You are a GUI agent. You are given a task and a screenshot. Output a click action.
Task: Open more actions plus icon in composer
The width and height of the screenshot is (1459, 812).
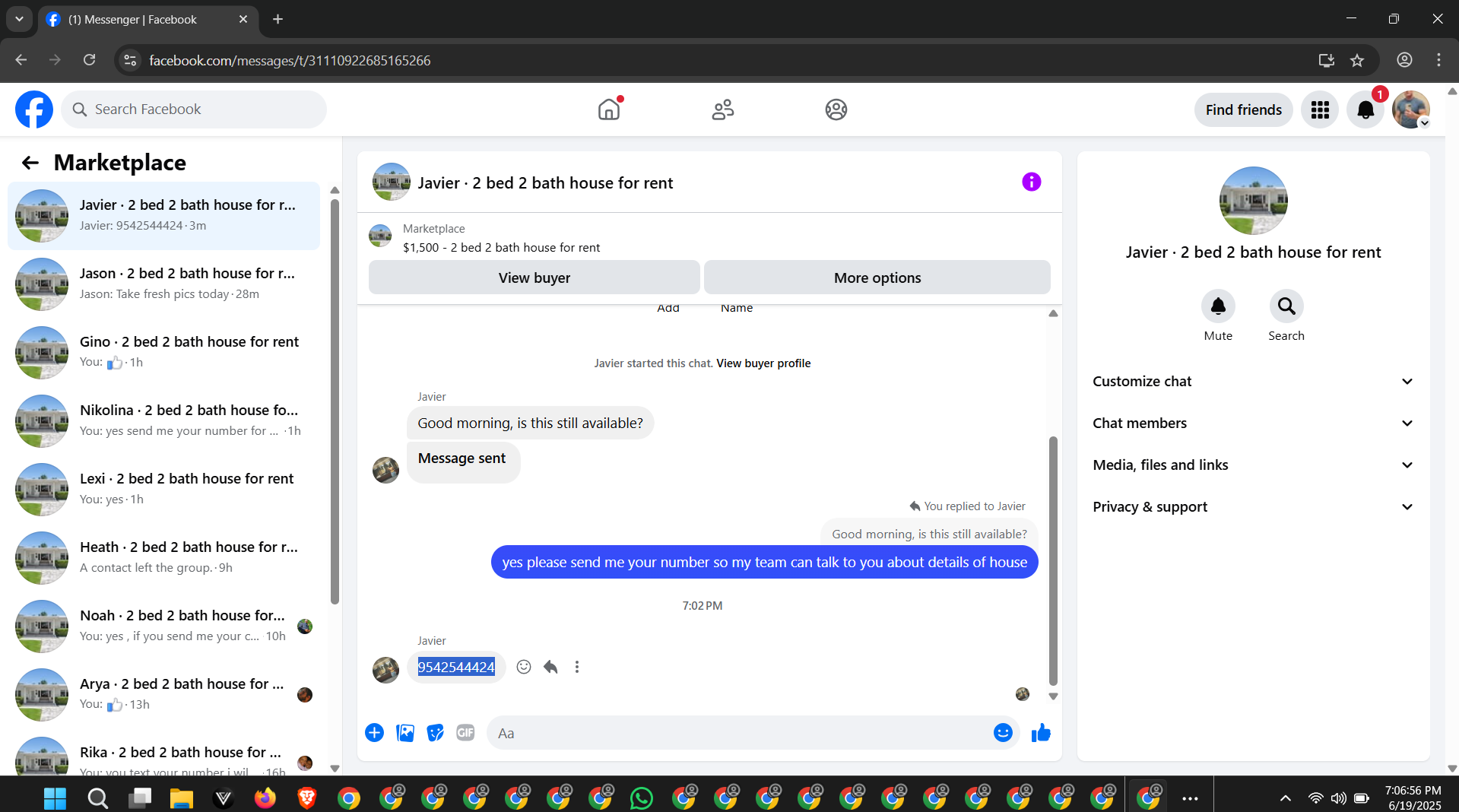coord(374,732)
